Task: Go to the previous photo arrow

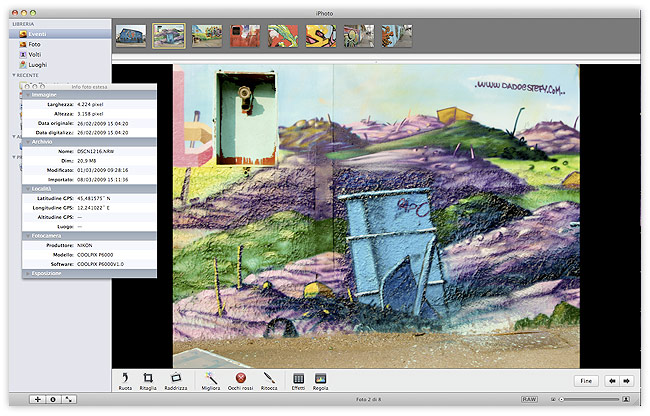Action: click(x=612, y=381)
